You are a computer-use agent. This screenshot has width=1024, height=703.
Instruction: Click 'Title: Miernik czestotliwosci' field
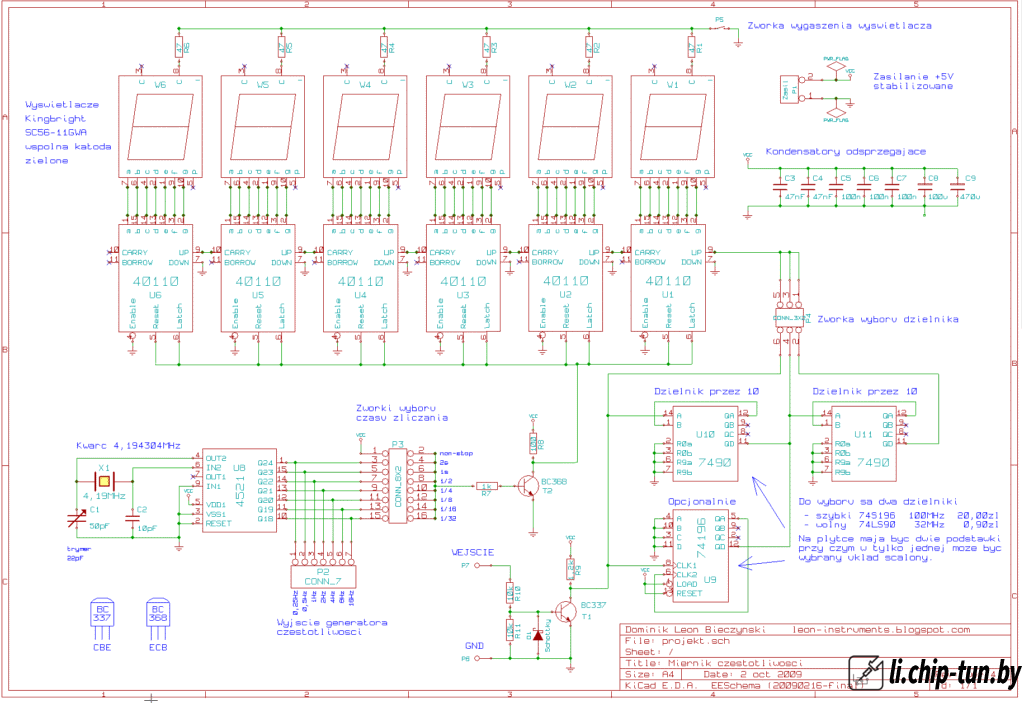click(x=714, y=663)
